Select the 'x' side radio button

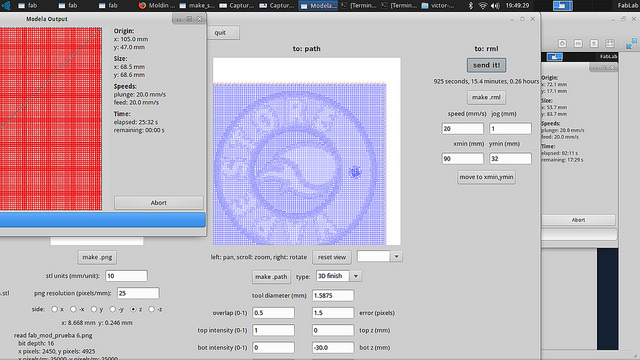(x=54, y=309)
